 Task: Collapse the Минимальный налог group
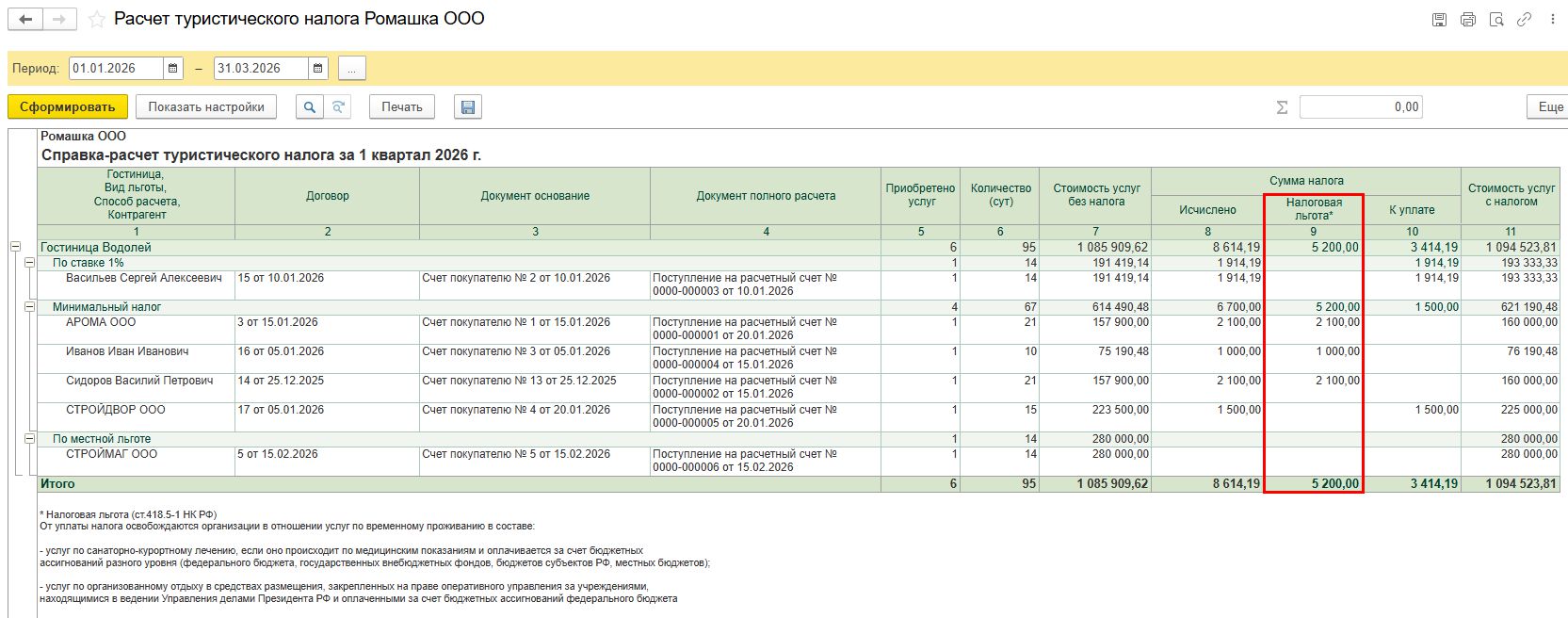click(x=30, y=307)
